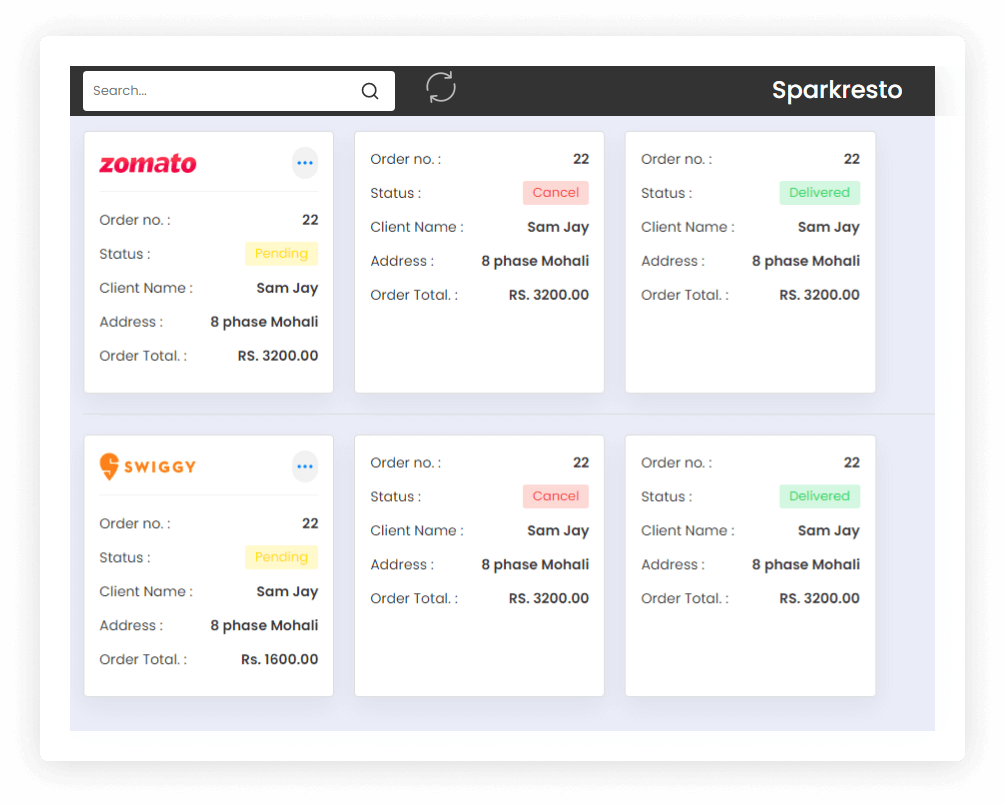The width and height of the screenshot is (1005, 805).
Task: Click Sam Jay on the Zomato card
Action: 287,288
